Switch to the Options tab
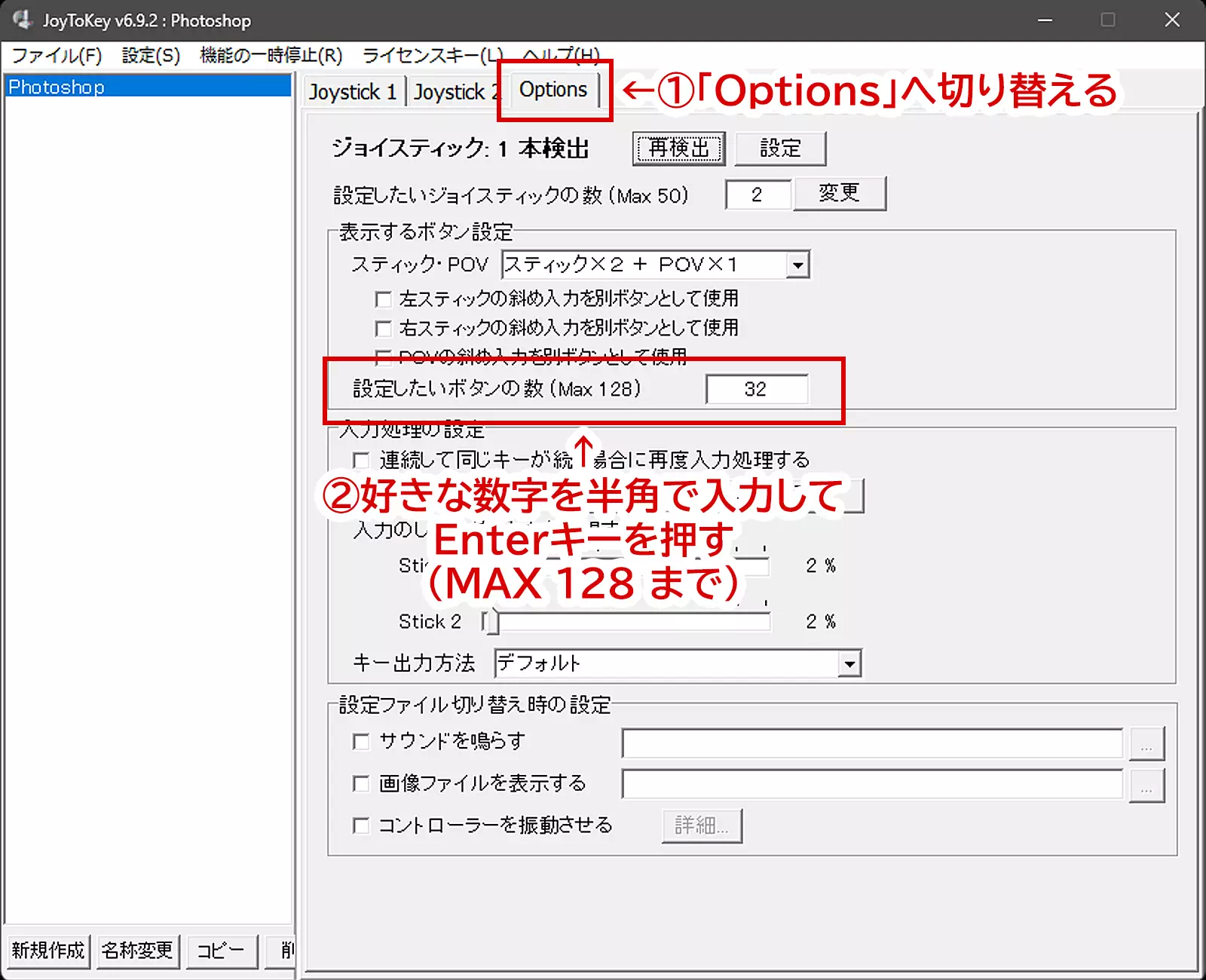The width and height of the screenshot is (1206, 980). click(x=552, y=90)
